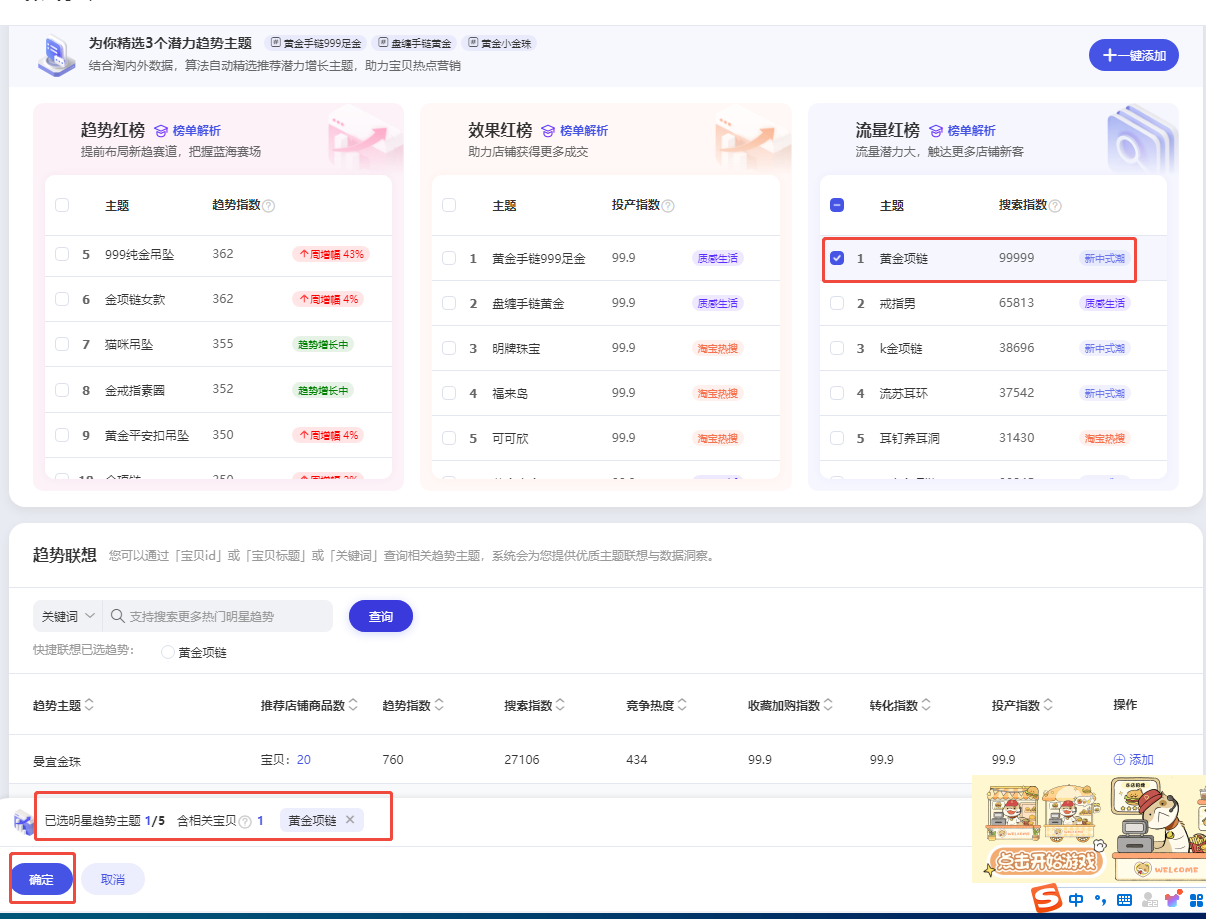1206x919 pixels.
Task: Sort table by 趋势主题 column
Action: (89, 705)
